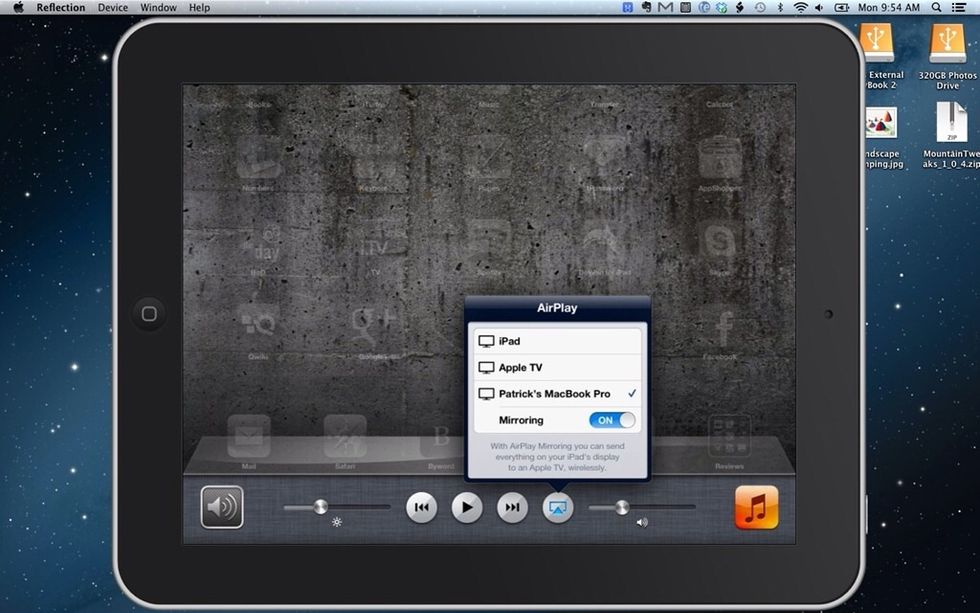Open Notification Center list icon
This screenshot has height=613, width=980.
pyautogui.click(x=958, y=7)
